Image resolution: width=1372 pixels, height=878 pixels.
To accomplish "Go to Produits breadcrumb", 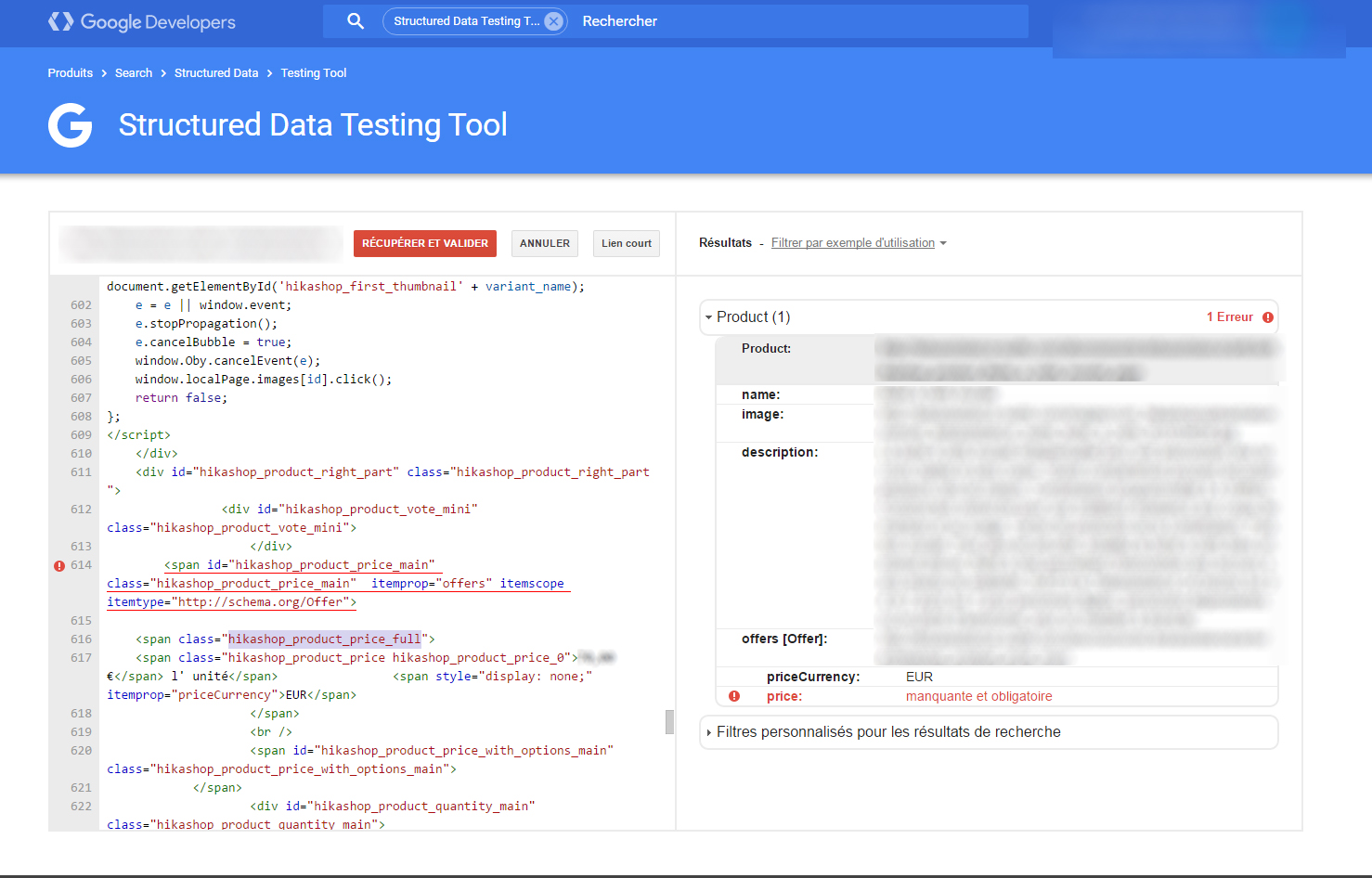I will point(71,73).
